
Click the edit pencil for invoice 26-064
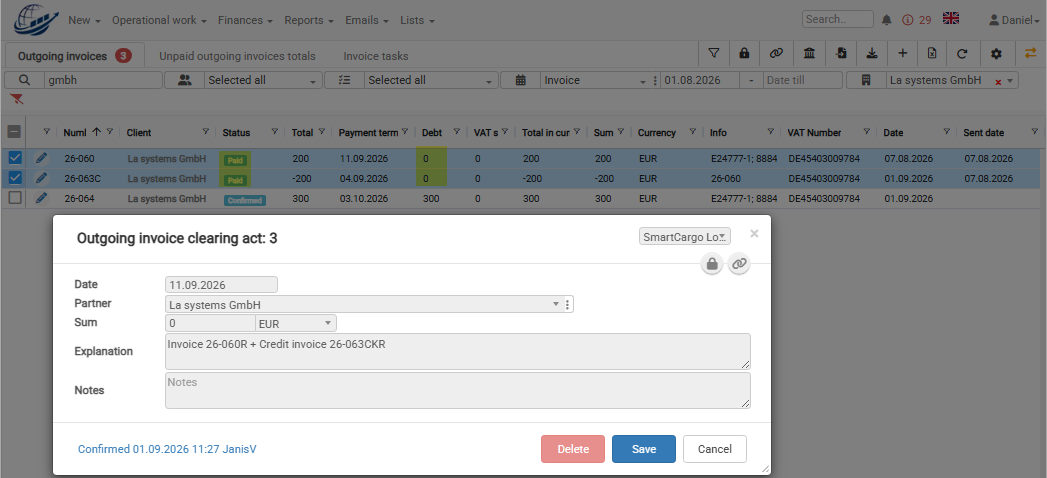pyautogui.click(x=41, y=198)
